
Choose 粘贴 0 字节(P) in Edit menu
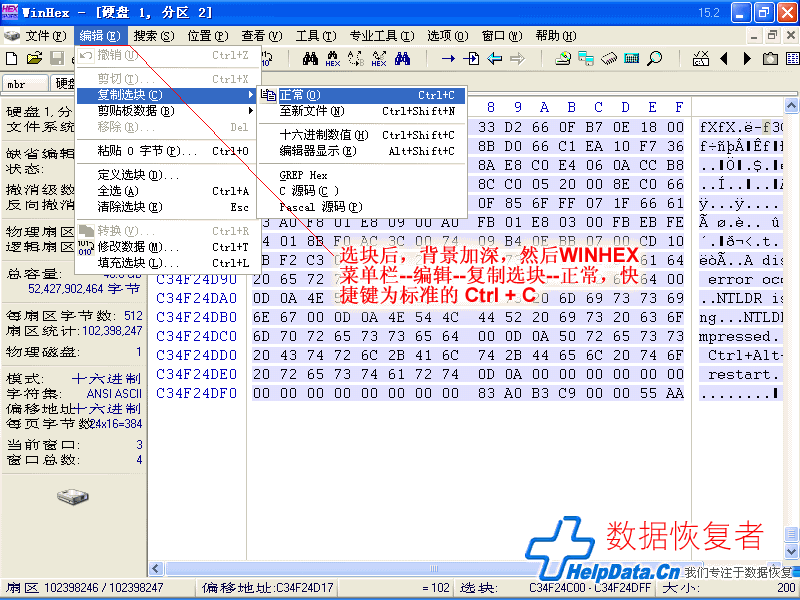pyautogui.click(x=166, y=151)
